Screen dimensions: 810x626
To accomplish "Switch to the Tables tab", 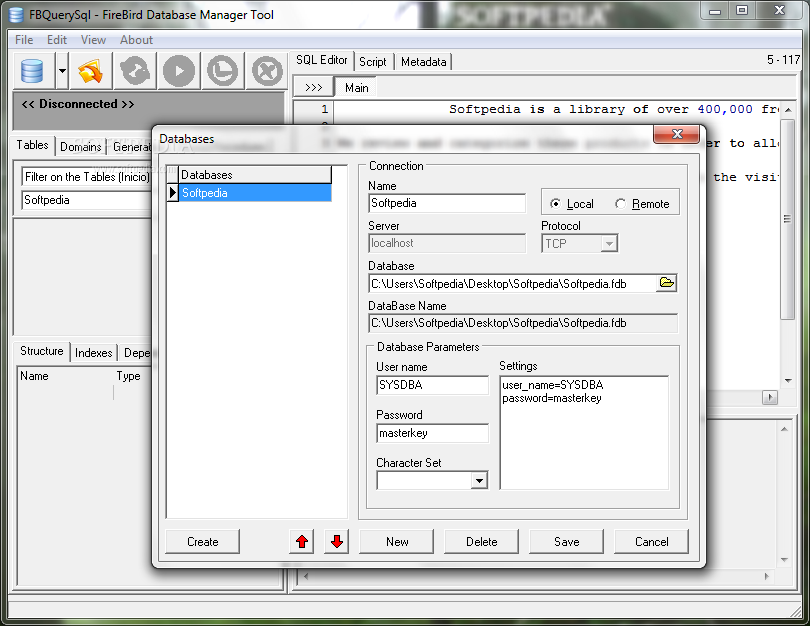I will click(33, 145).
